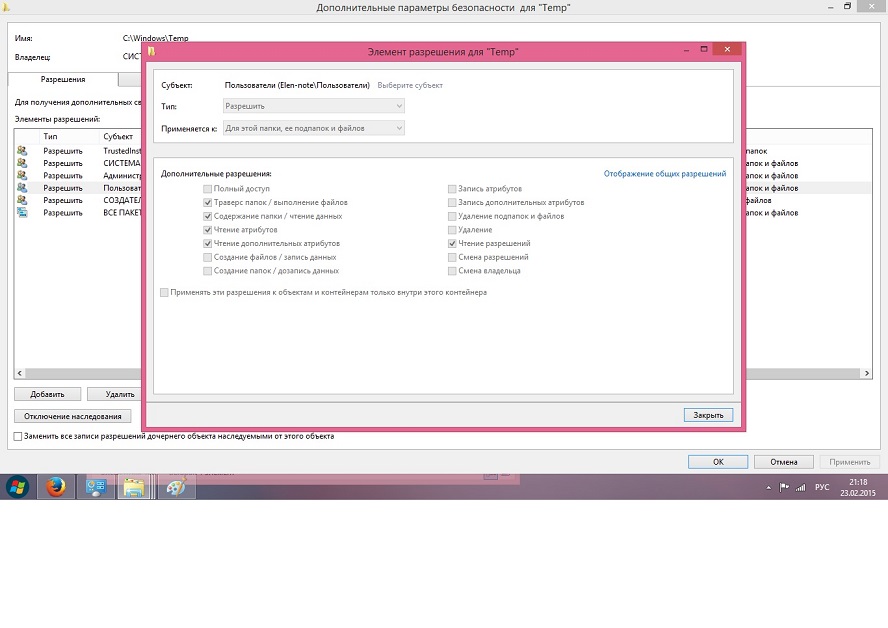Click the horizontal scrollbar of permission list
The width and height of the screenshot is (888, 628).
[x=78, y=374]
